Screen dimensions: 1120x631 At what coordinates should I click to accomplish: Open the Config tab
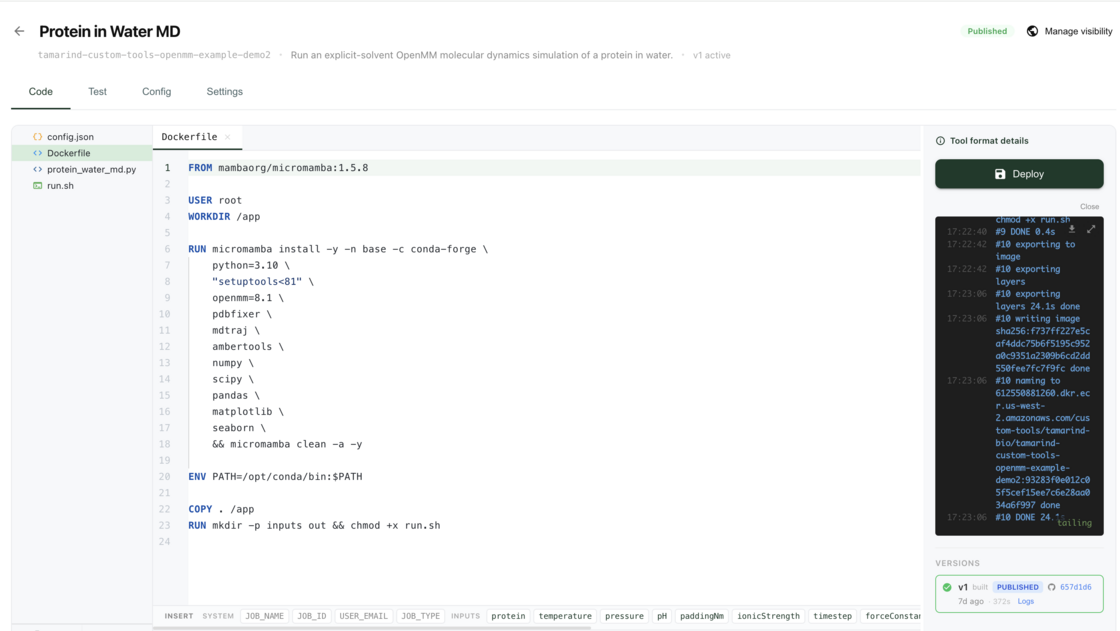(156, 91)
